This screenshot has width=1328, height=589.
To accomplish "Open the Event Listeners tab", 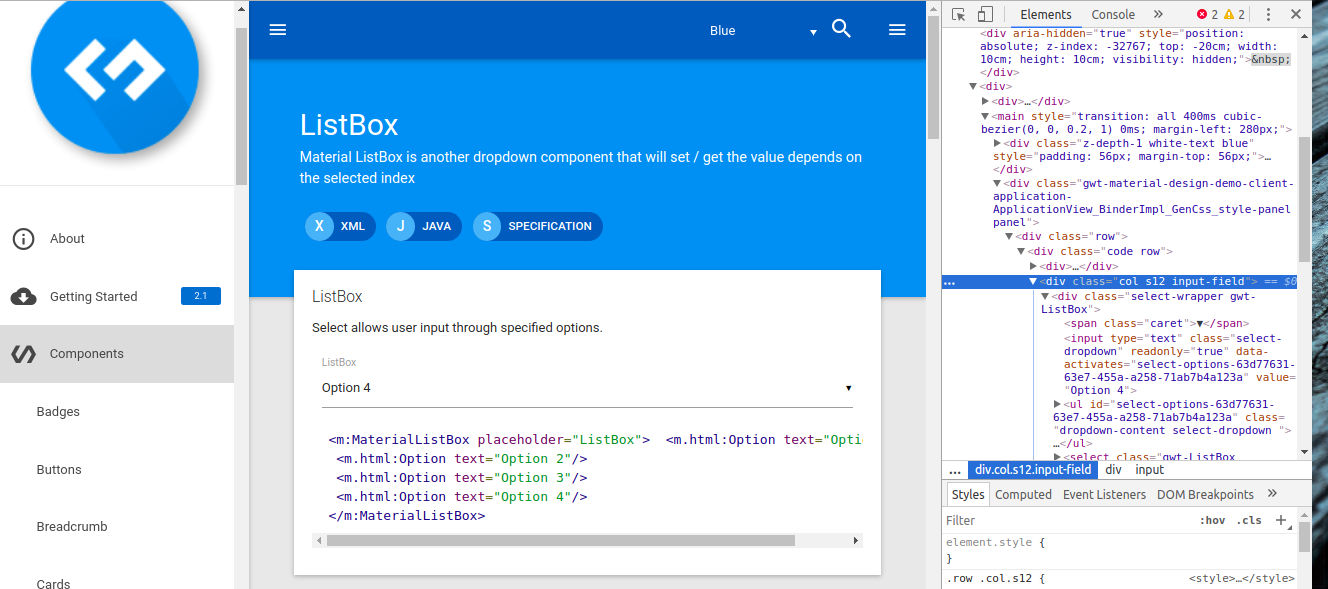I will [x=1104, y=494].
